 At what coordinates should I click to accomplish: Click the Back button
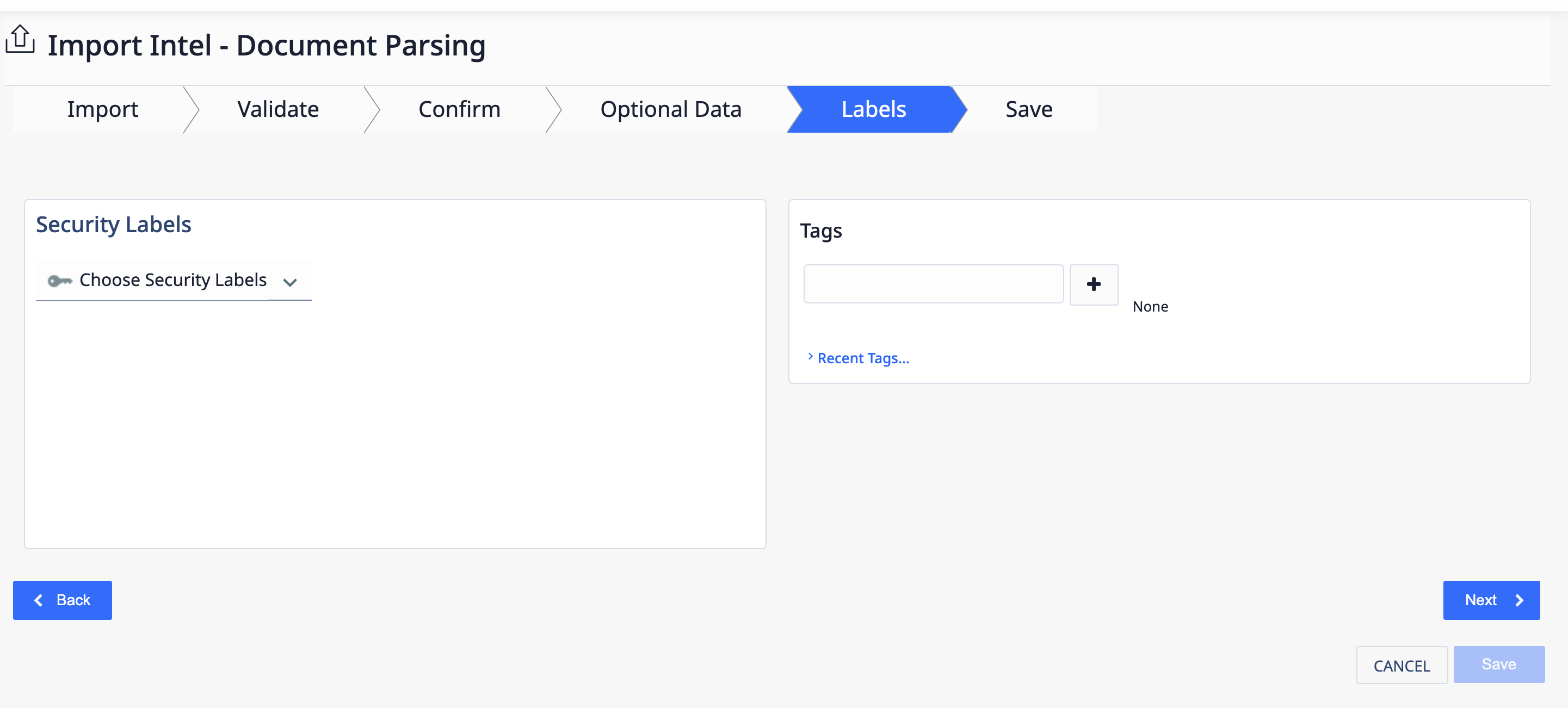(62, 600)
